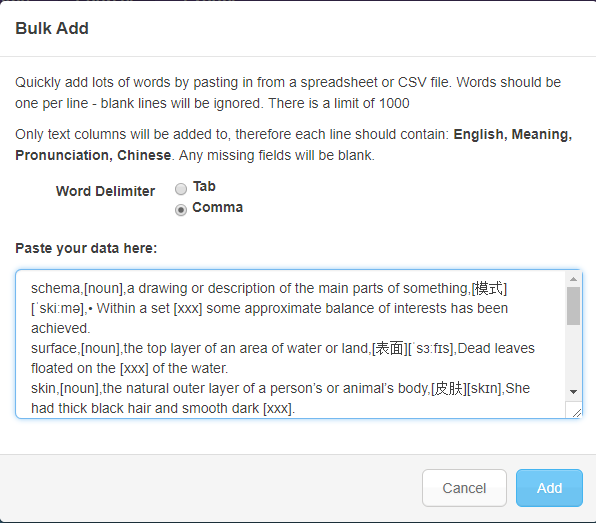596x523 pixels.
Task: Click the 'Comma' option label text
Action: (x=217, y=208)
